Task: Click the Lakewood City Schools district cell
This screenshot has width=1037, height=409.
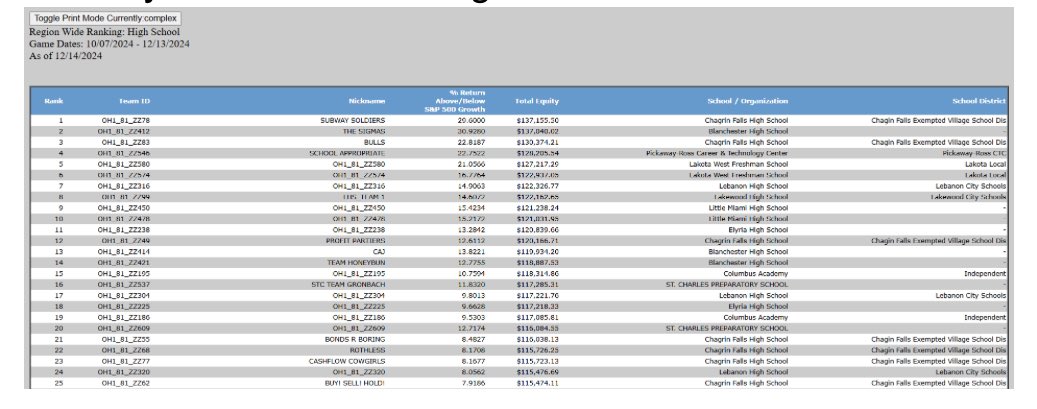Action: [968, 197]
